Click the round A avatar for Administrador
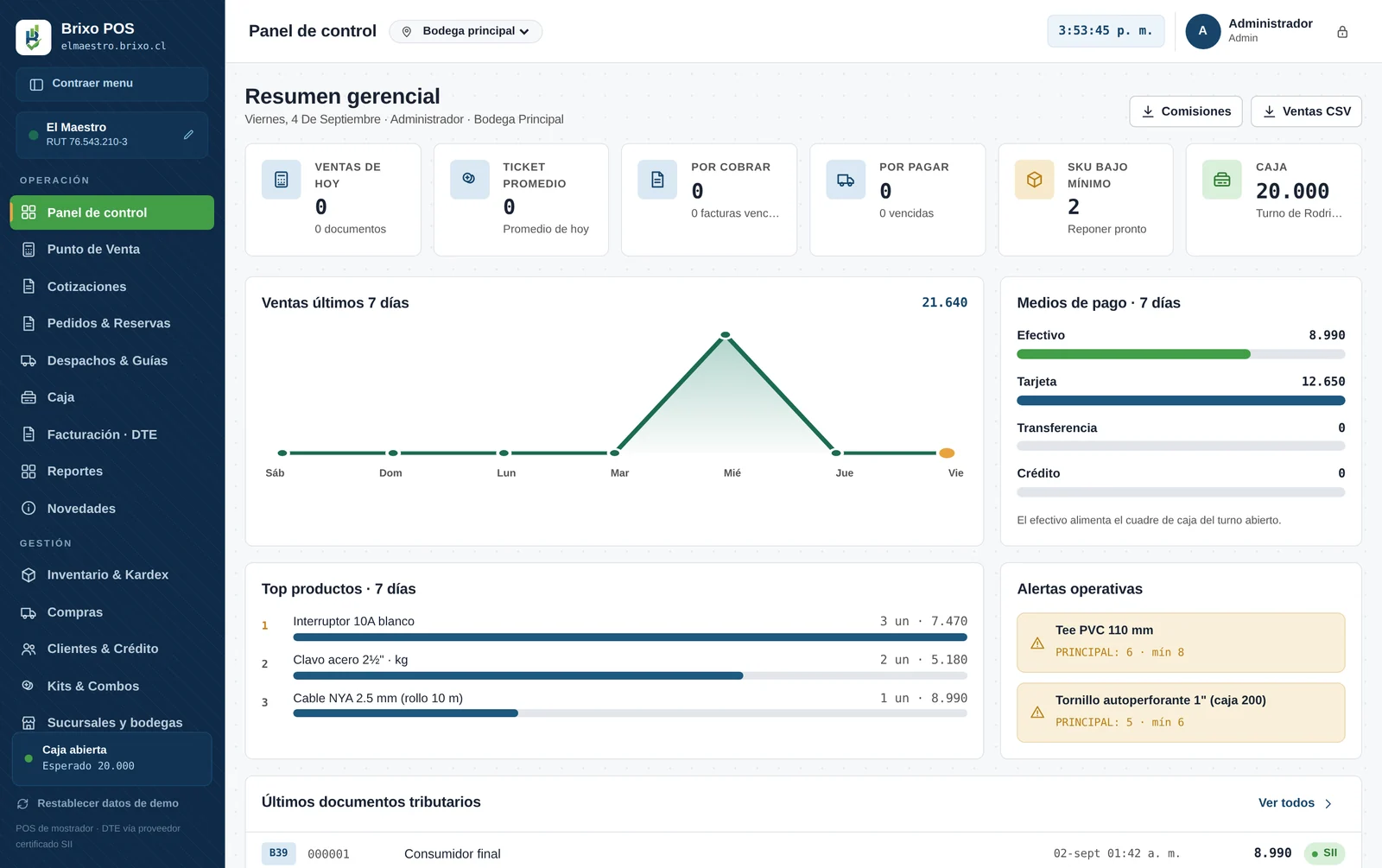The width and height of the screenshot is (1382, 868). (1202, 31)
